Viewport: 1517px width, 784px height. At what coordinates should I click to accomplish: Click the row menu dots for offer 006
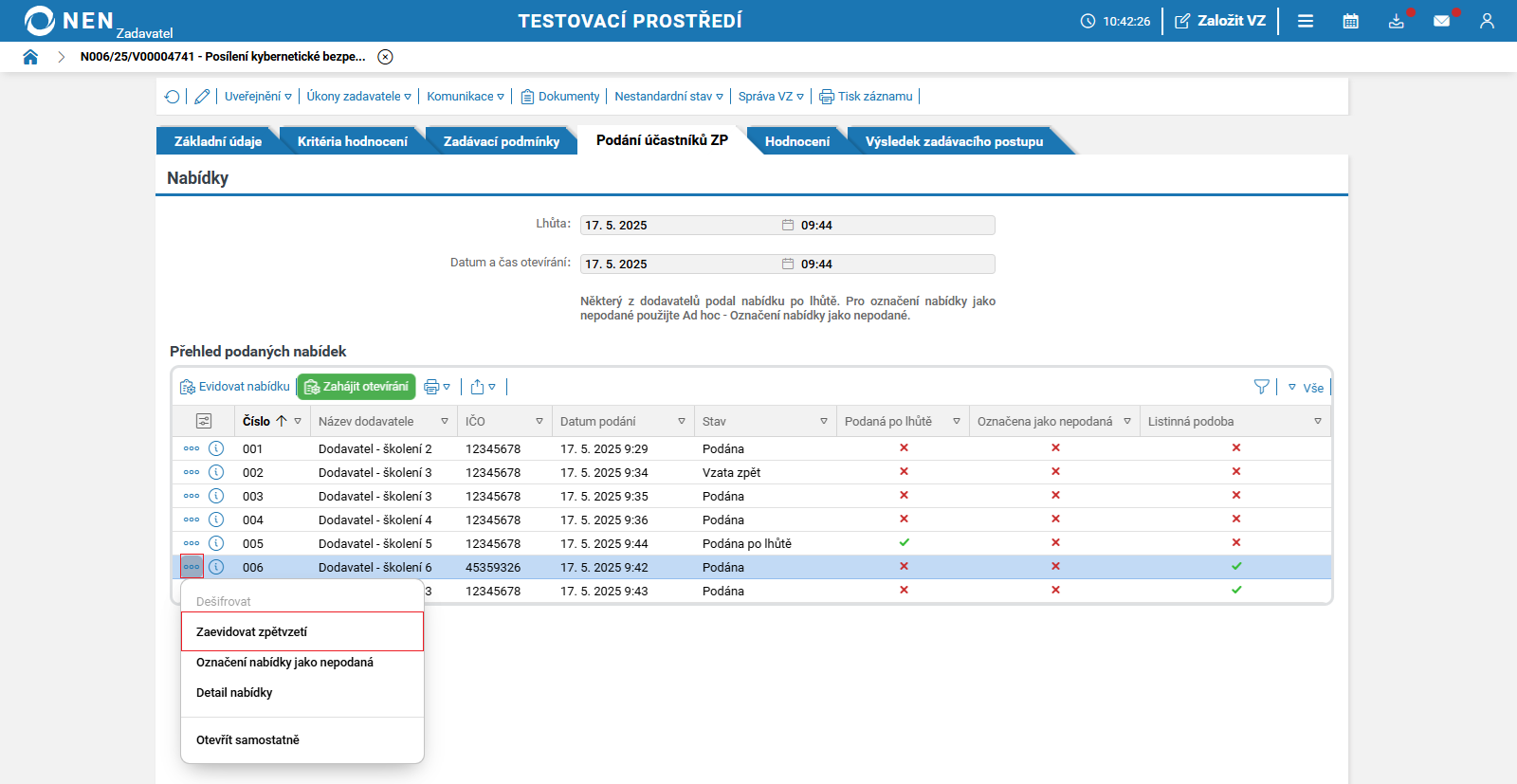[x=192, y=567]
